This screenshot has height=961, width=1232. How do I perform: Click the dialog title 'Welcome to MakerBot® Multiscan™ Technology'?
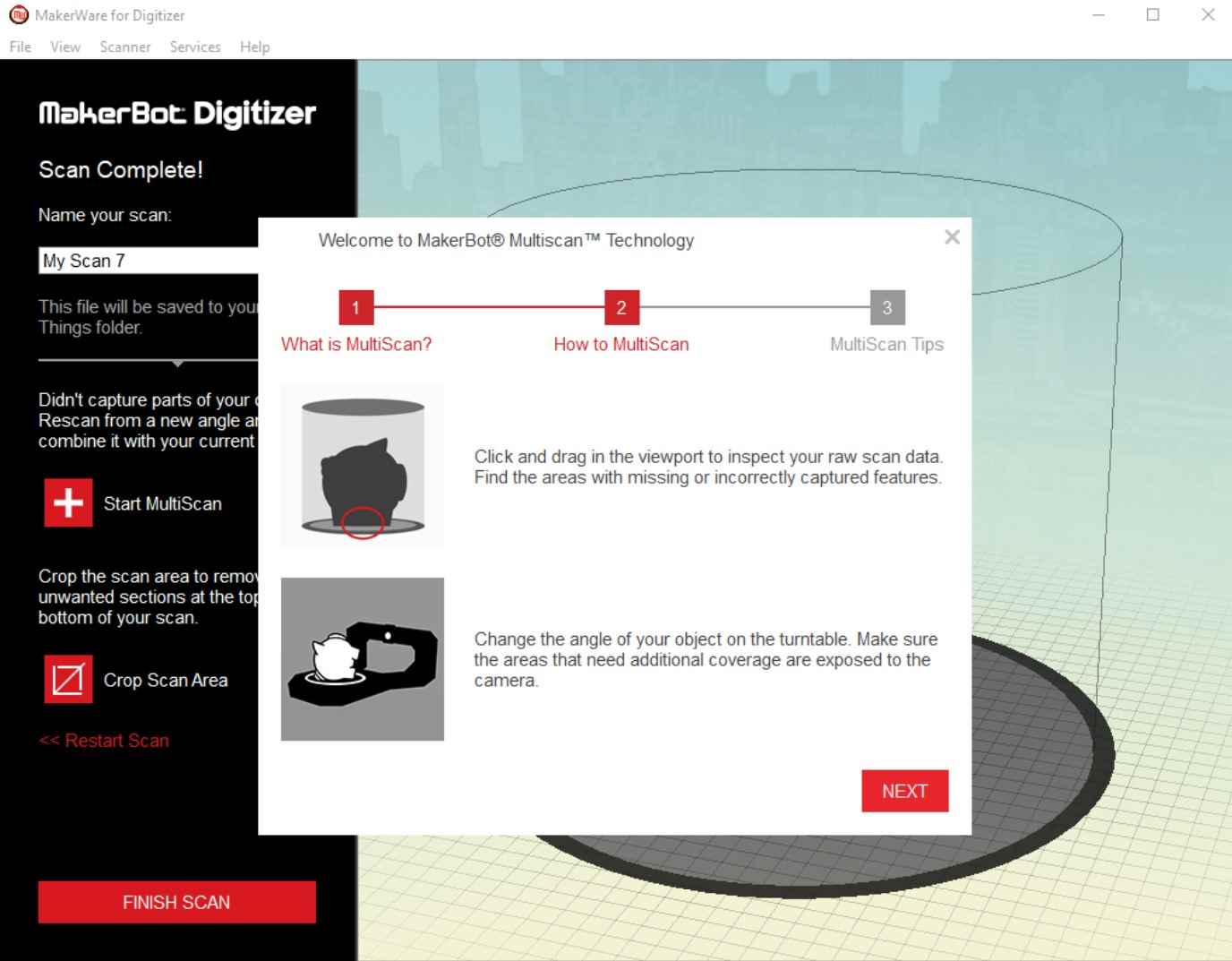point(506,240)
